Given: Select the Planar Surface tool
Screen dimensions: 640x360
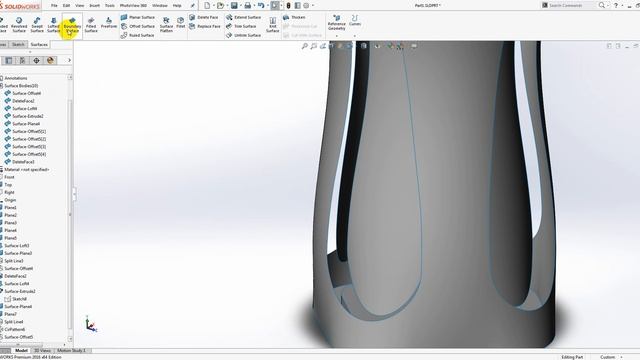Looking at the screenshot, I should click(138, 17).
